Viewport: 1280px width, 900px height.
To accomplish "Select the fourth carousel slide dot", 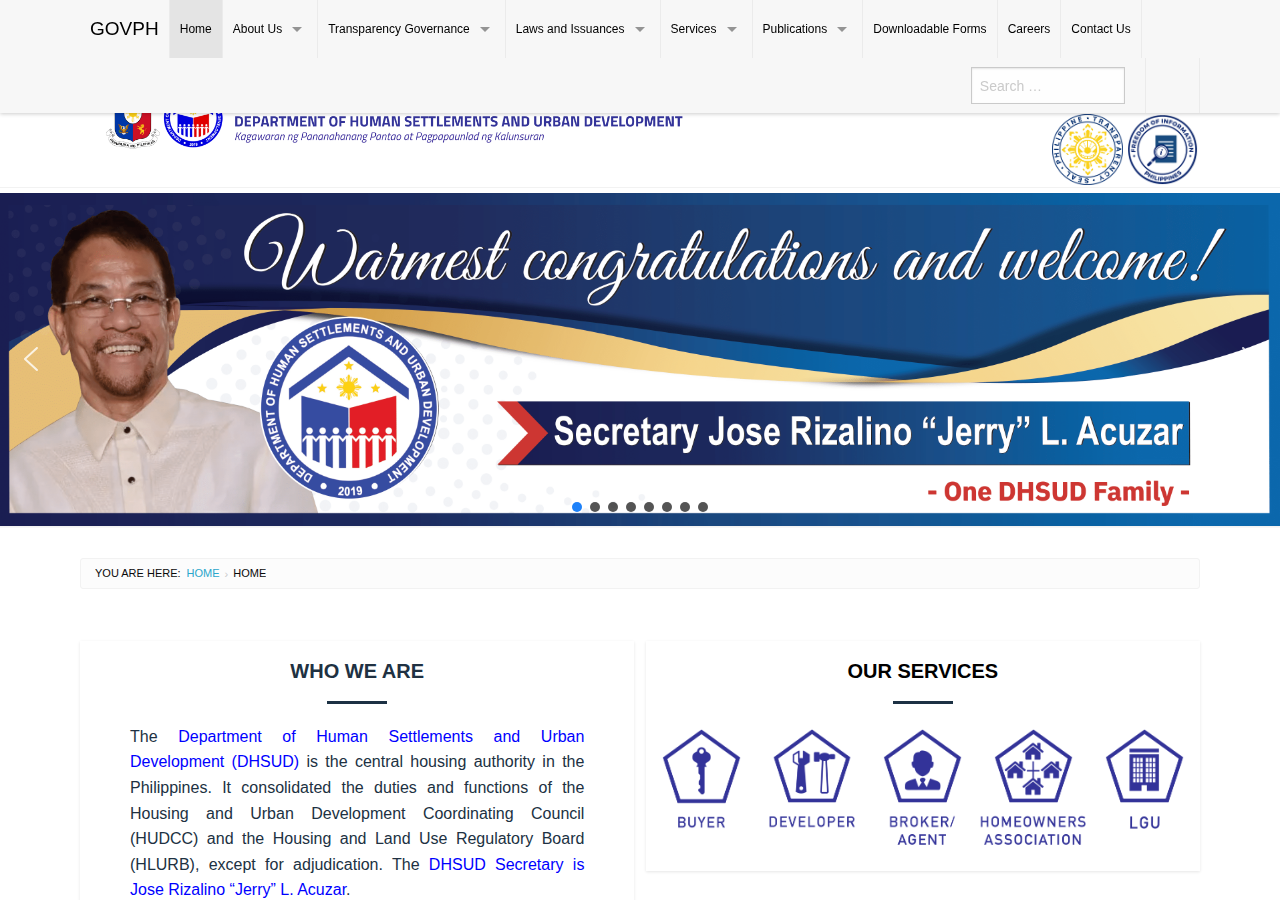I will [x=631, y=507].
